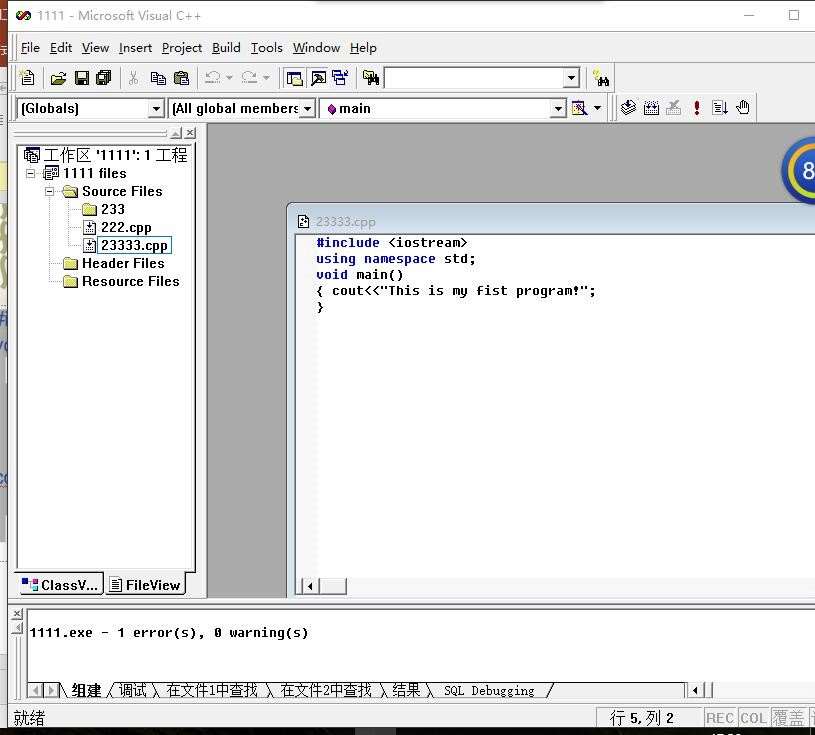Click the output tabs scroll-left arrow
Viewport: 815px width, 735px height.
coord(35,691)
